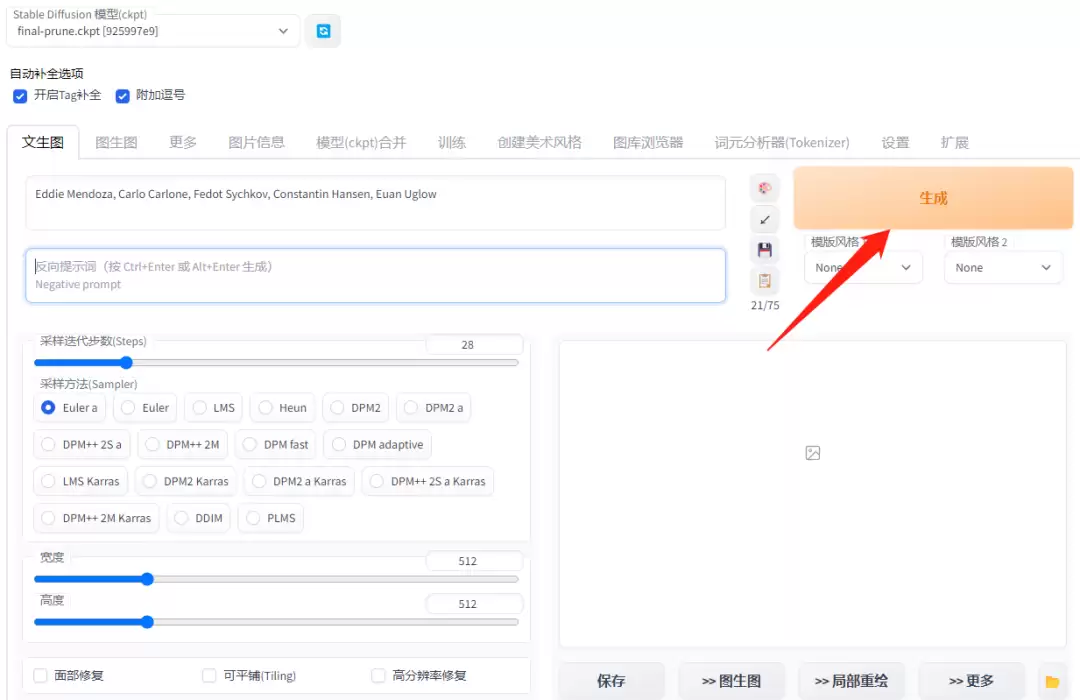This screenshot has height=700, width=1080.
Task: Apply selected styles with clipboard icon
Action: [765, 280]
